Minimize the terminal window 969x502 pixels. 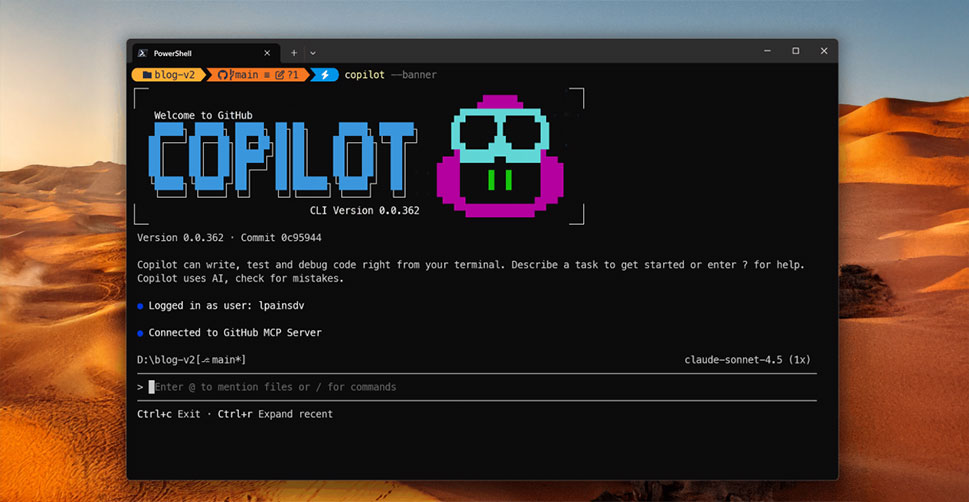point(767,51)
